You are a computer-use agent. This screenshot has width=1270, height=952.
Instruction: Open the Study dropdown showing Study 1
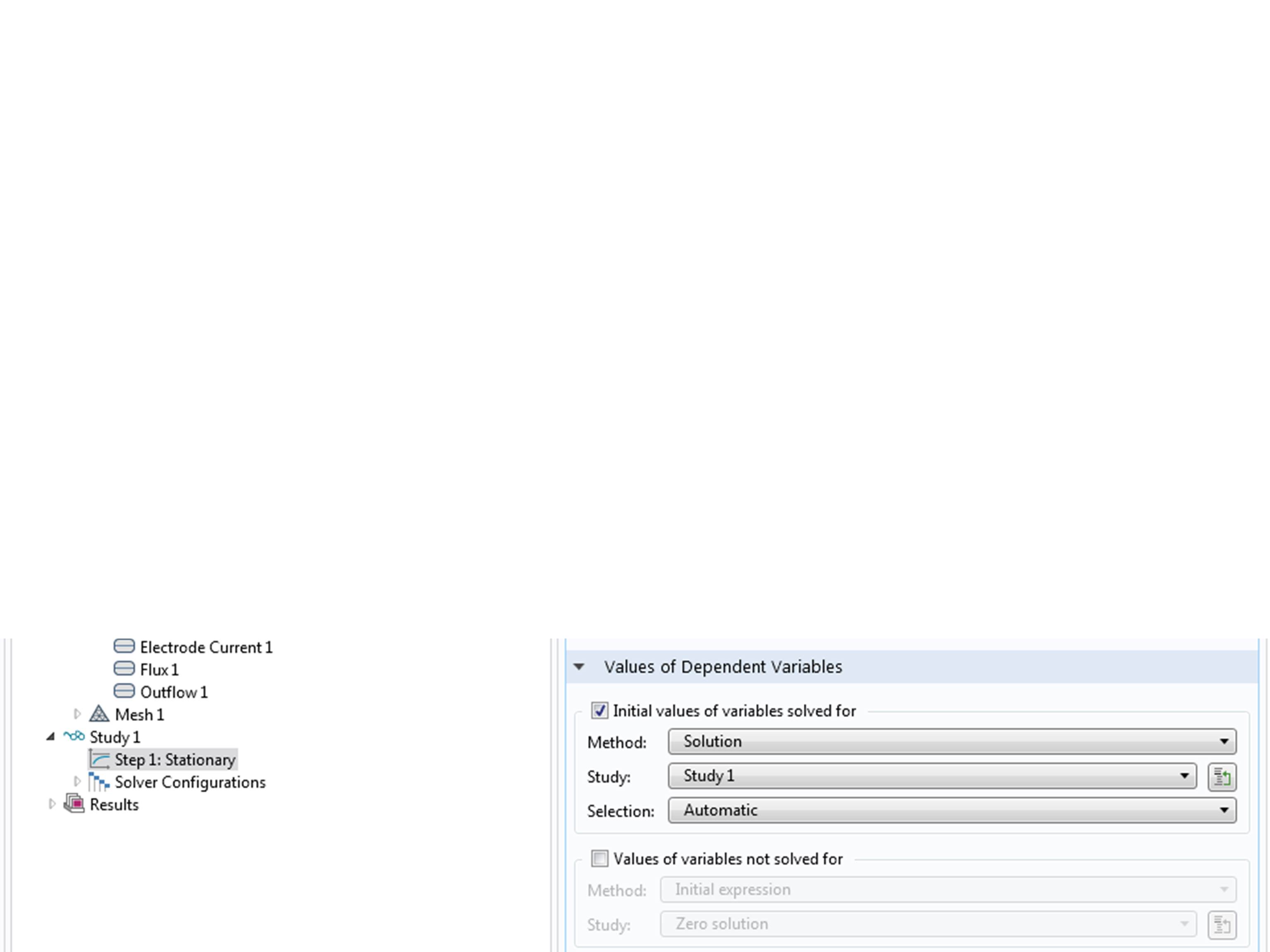pos(932,776)
